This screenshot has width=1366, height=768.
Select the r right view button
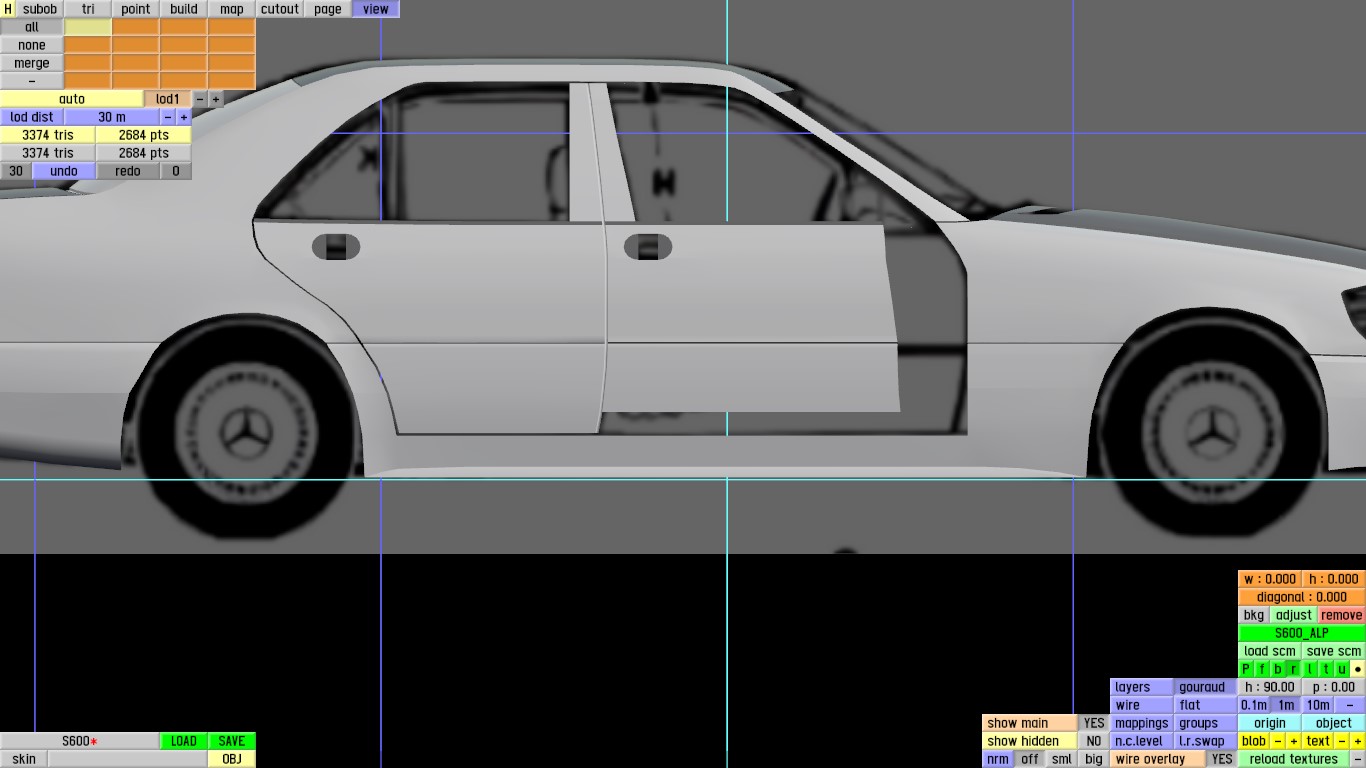click(x=1294, y=669)
